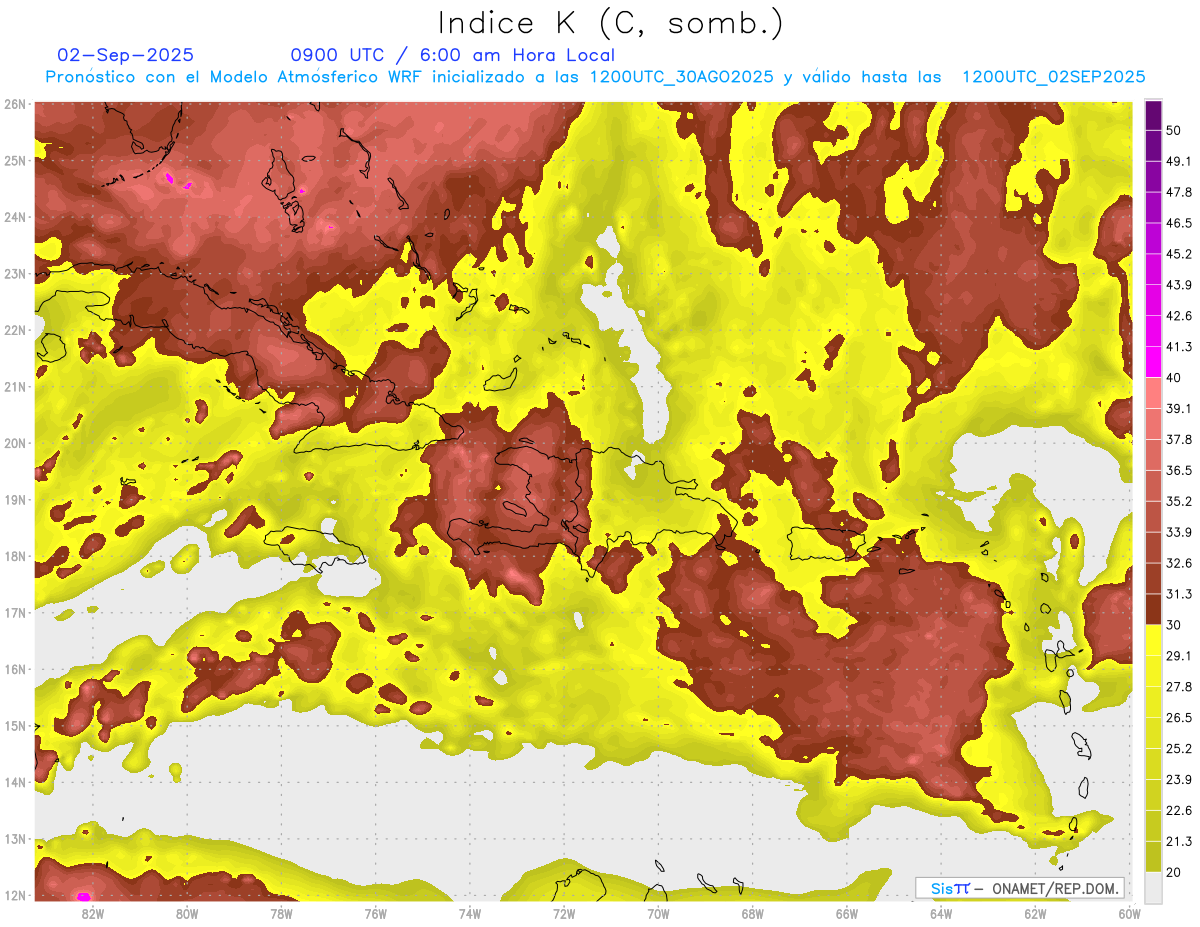Click the longitude label "66W"
This screenshot has height=927, width=1200.
[x=847, y=913]
